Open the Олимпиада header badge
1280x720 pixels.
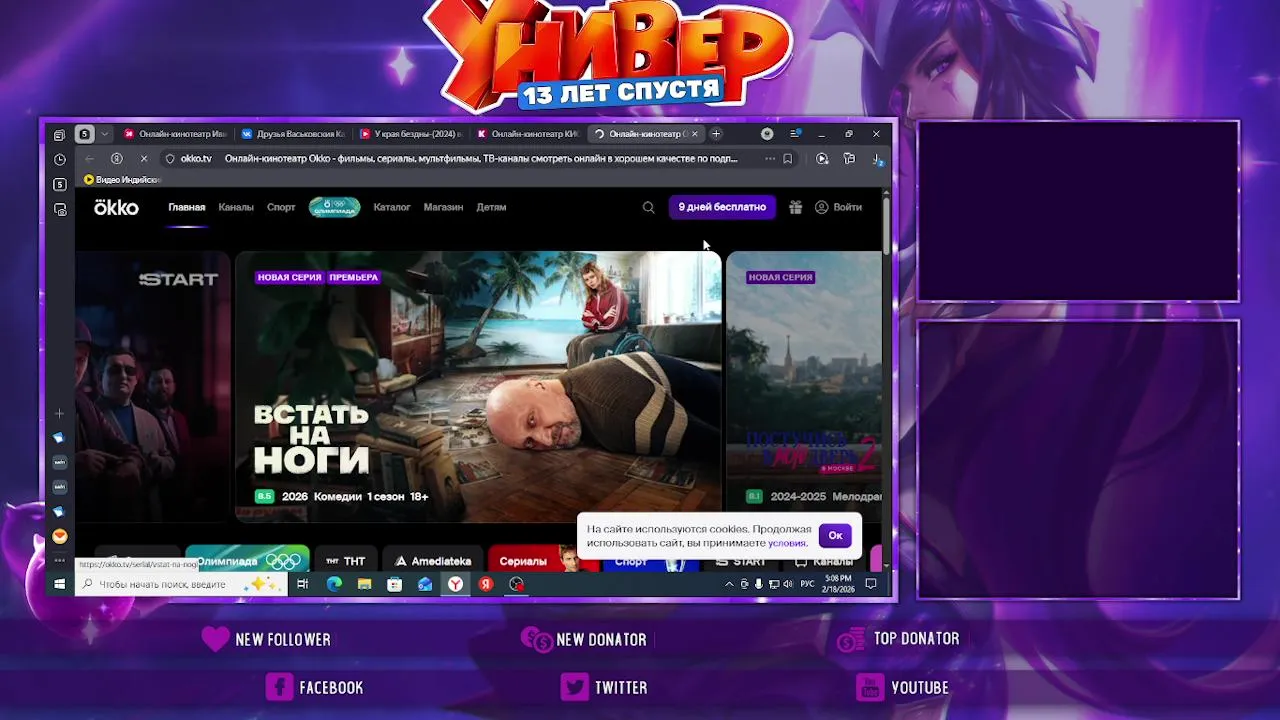coord(334,207)
